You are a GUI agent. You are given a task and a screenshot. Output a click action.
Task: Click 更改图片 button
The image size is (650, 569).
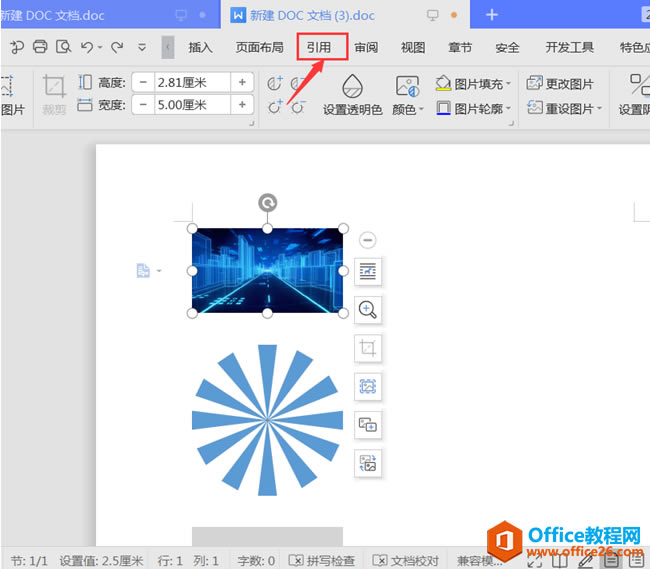pos(560,84)
